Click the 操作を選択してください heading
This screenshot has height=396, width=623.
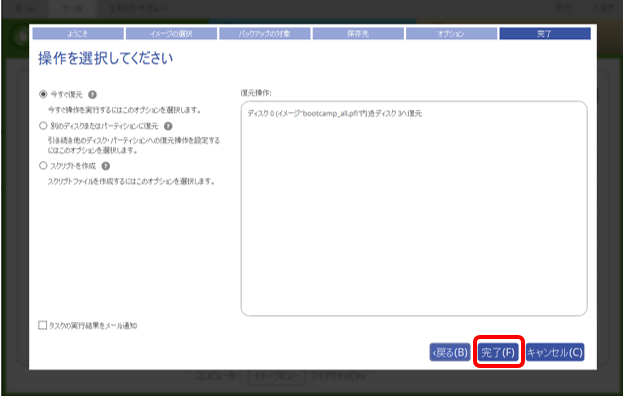point(106,58)
